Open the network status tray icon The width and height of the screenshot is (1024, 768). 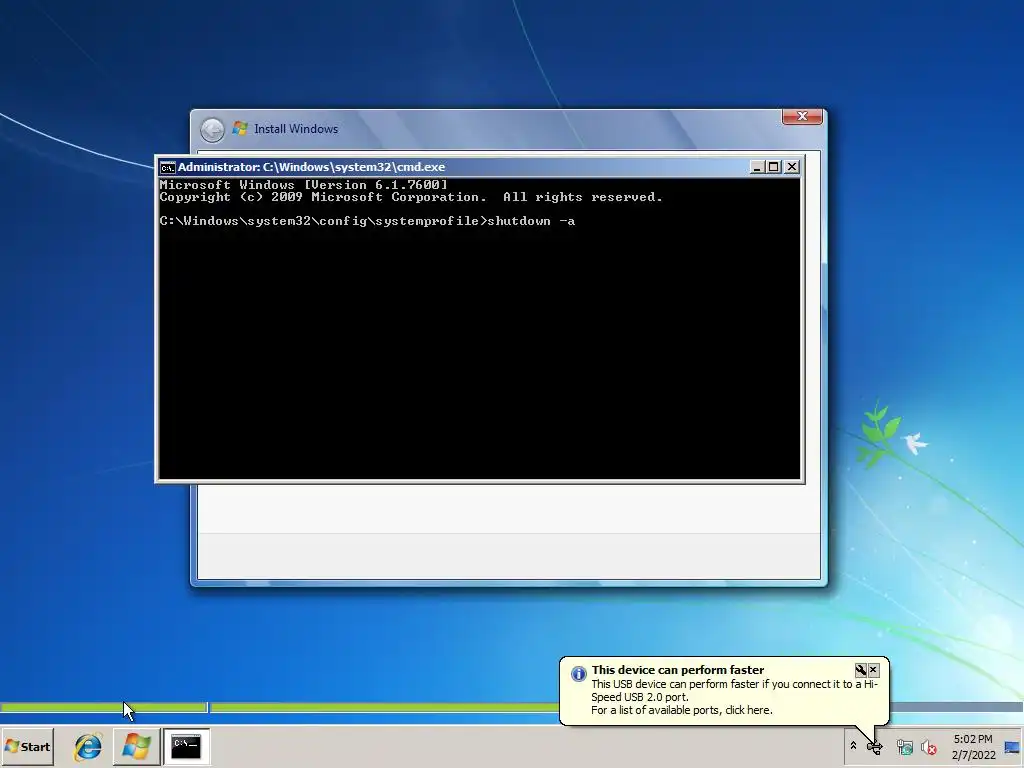point(904,747)
